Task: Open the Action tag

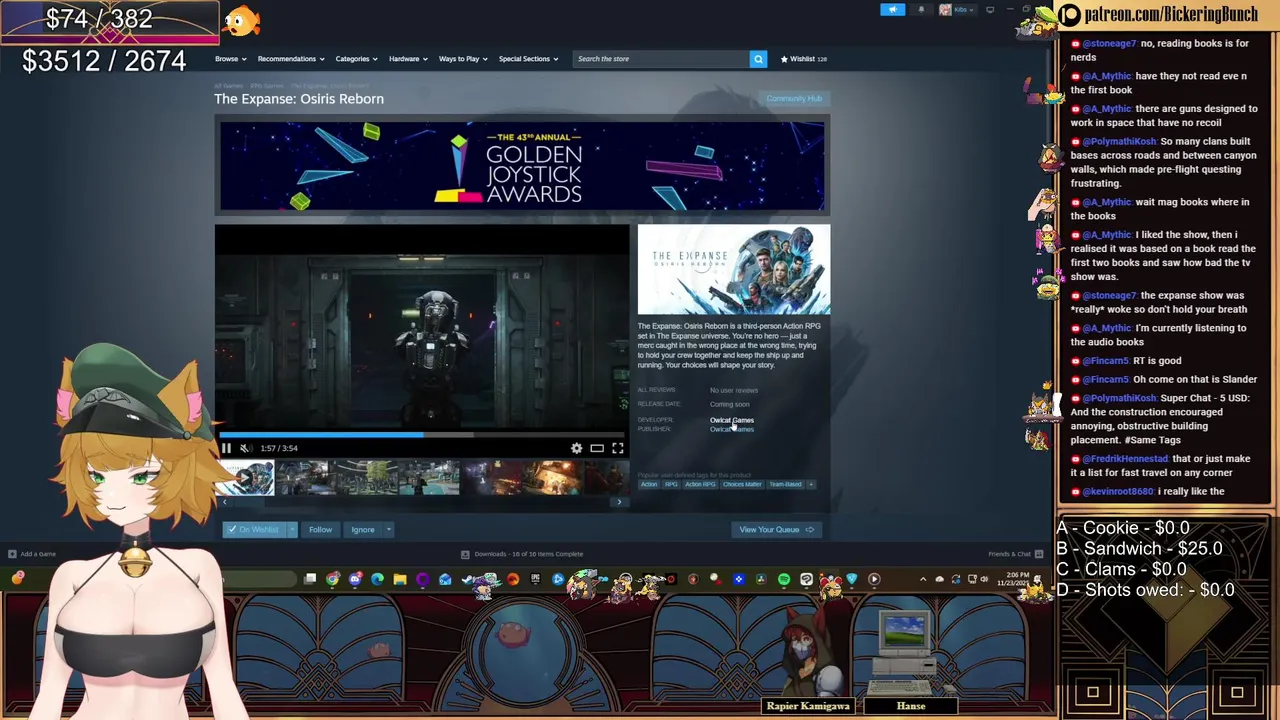Action: tap(649, 484)
